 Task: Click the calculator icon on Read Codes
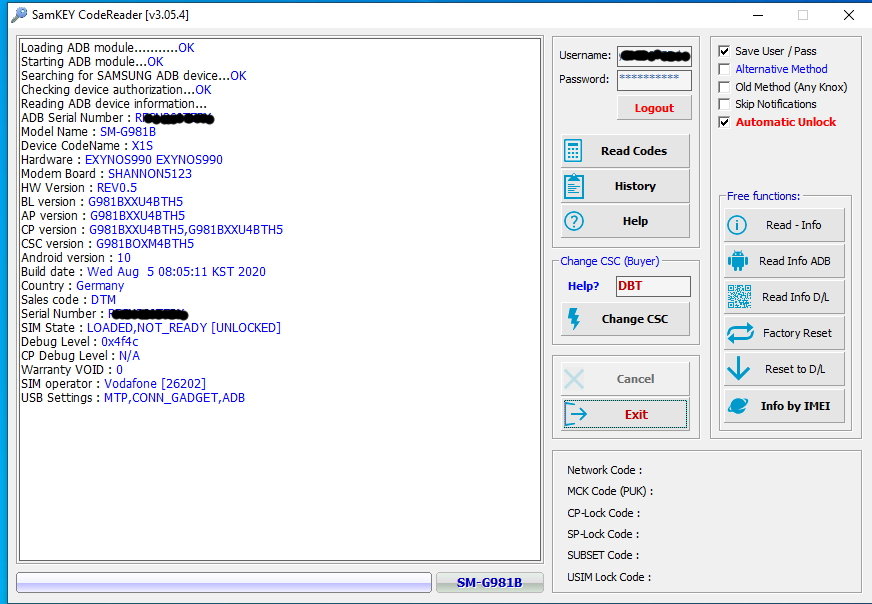[x=573, y=151]
